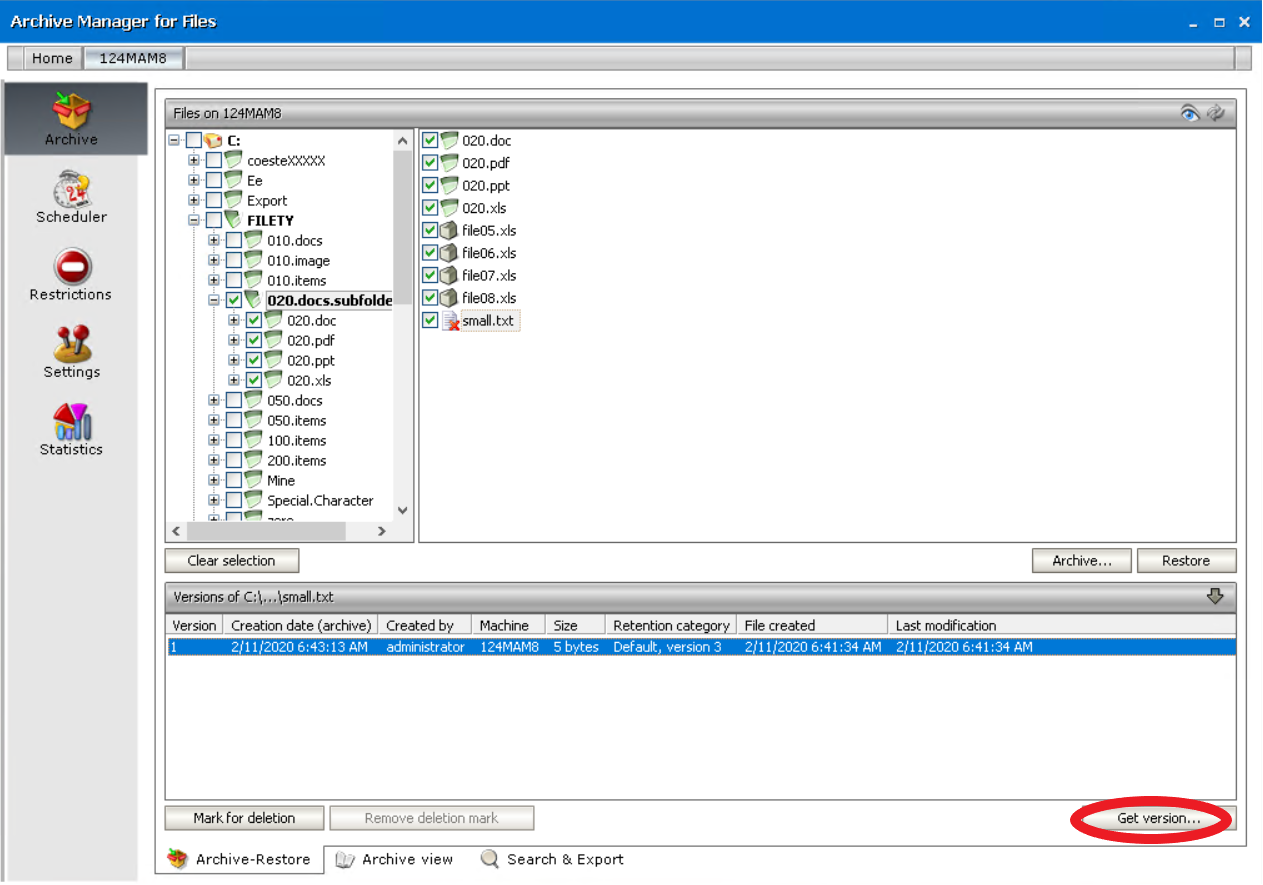
Task: Click the small.txt file icon
Action: 450,321
